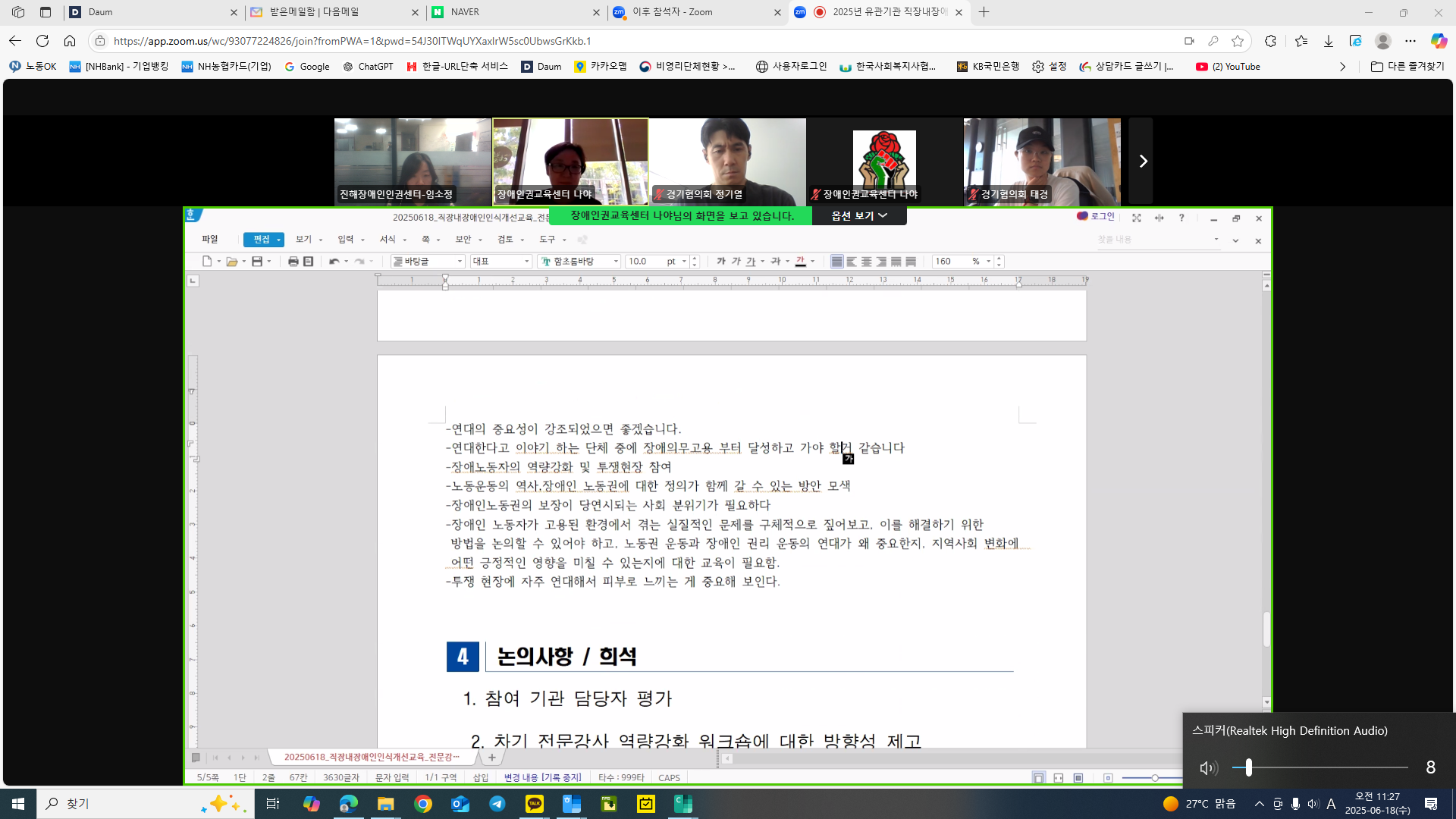This screenshot has height=819, width=1456.
Task: Click the Print icon in Hangul toolbar
Action: [x=293, y=262]
